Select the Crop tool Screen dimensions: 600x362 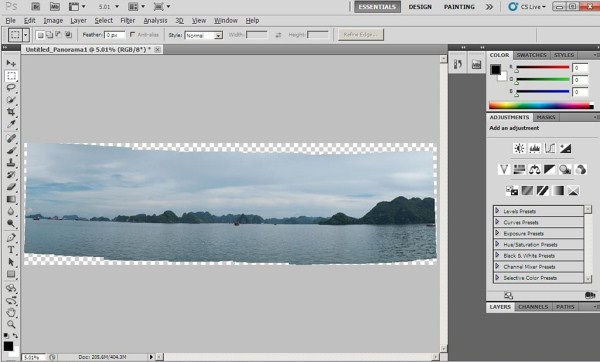[11, 112]
